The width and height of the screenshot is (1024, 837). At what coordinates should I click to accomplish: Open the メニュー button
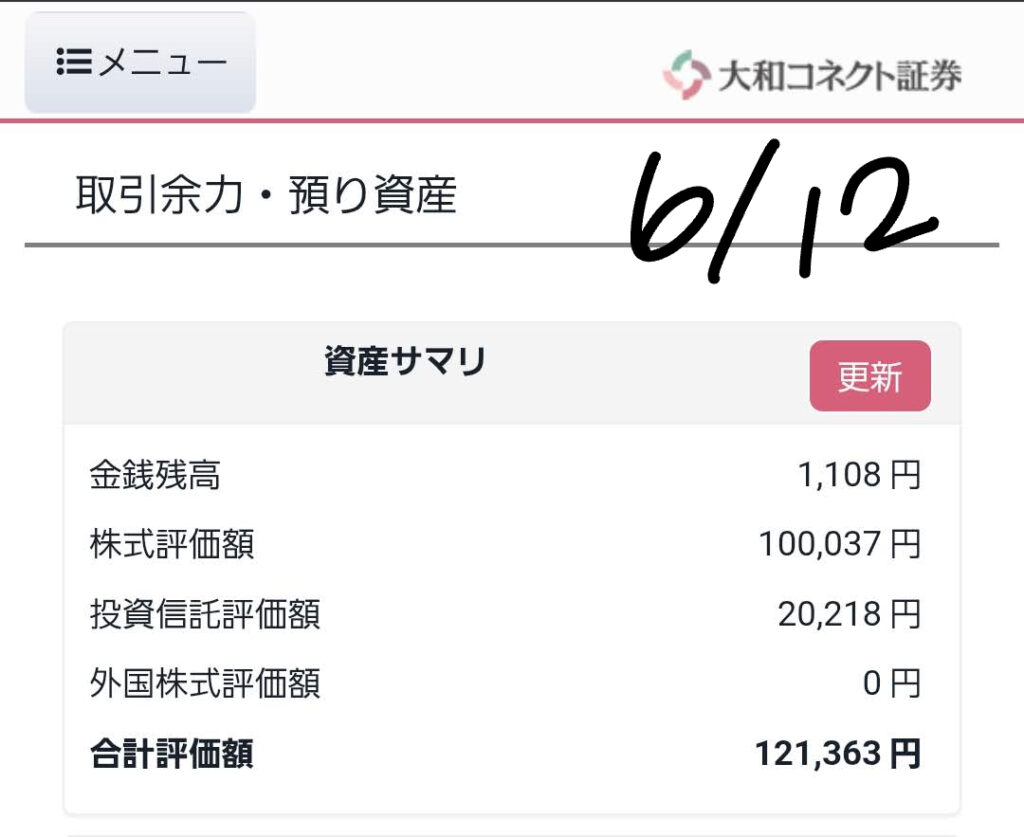[x=140, y=63]
